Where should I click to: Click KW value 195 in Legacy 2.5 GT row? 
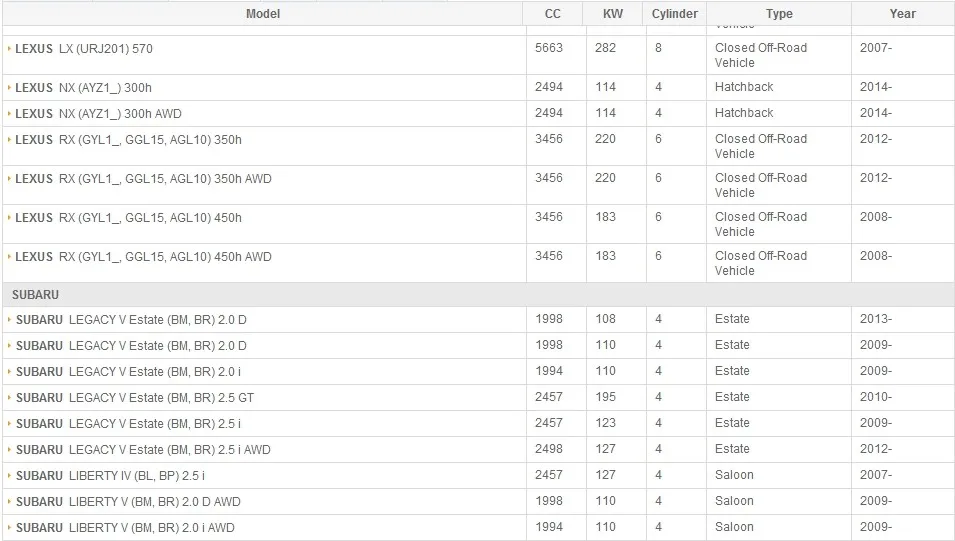[x=605, y=397]
